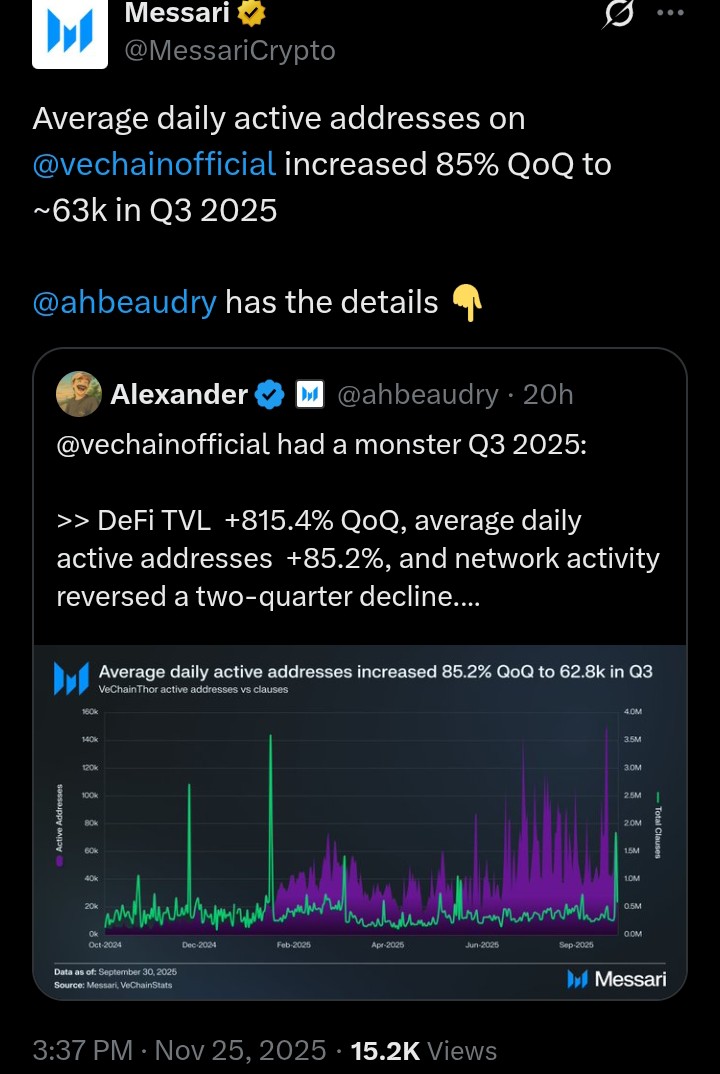Open Alexander's profile avatar
The image size is (720, 1074).
pyautogui.click(x=79, y=394)
